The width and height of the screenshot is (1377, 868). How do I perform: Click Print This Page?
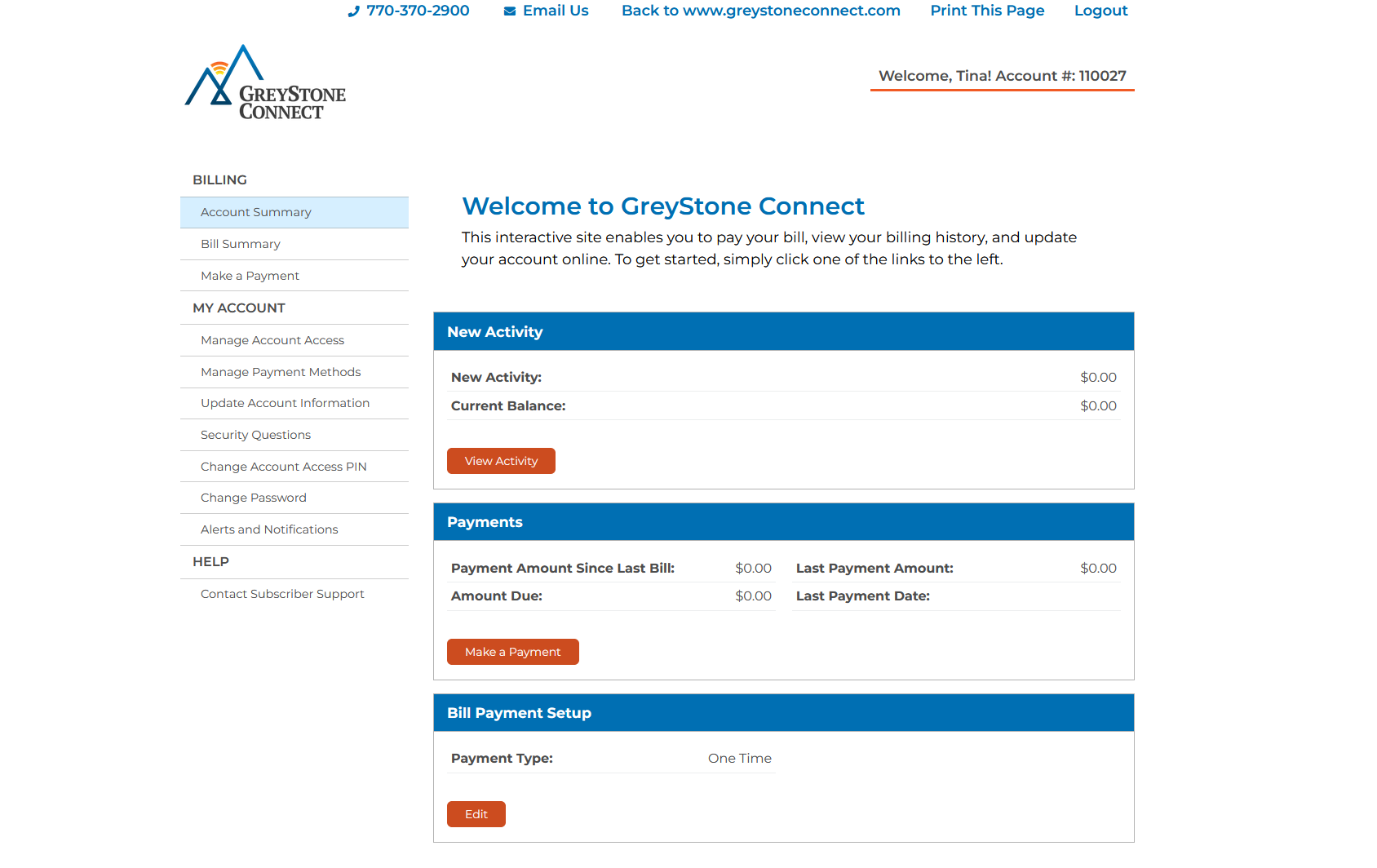[x=987, y=11]
